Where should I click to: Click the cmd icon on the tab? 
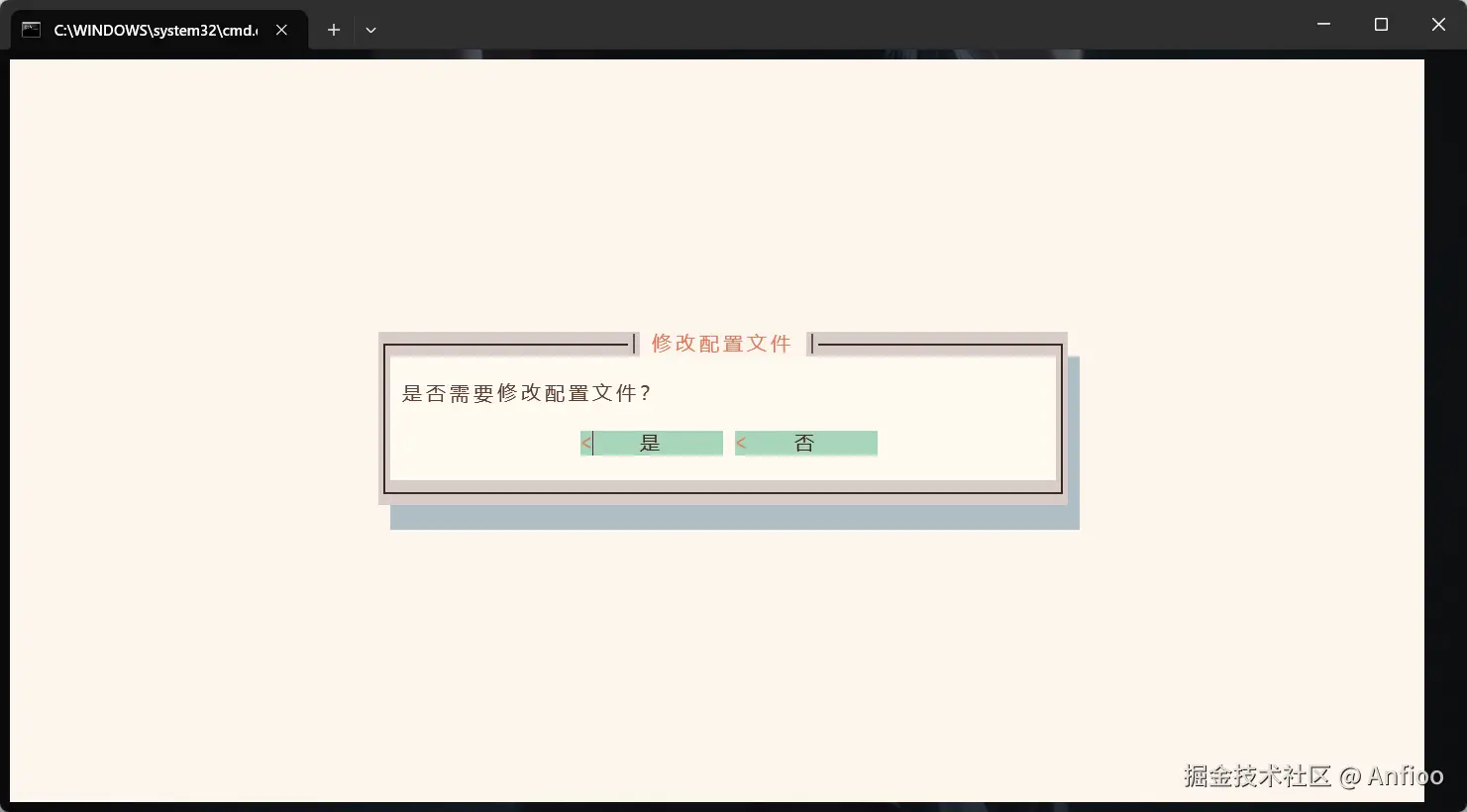point(32,30)
